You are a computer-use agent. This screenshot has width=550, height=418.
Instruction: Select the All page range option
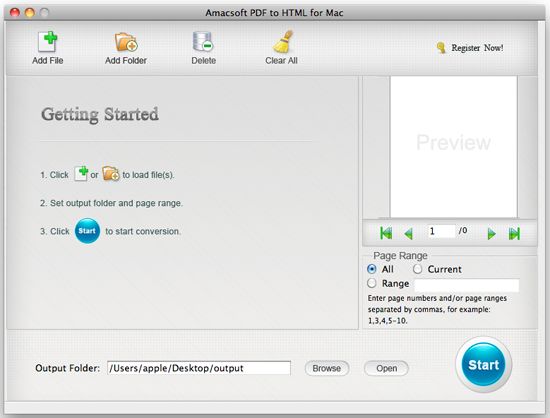coord(371,269)
